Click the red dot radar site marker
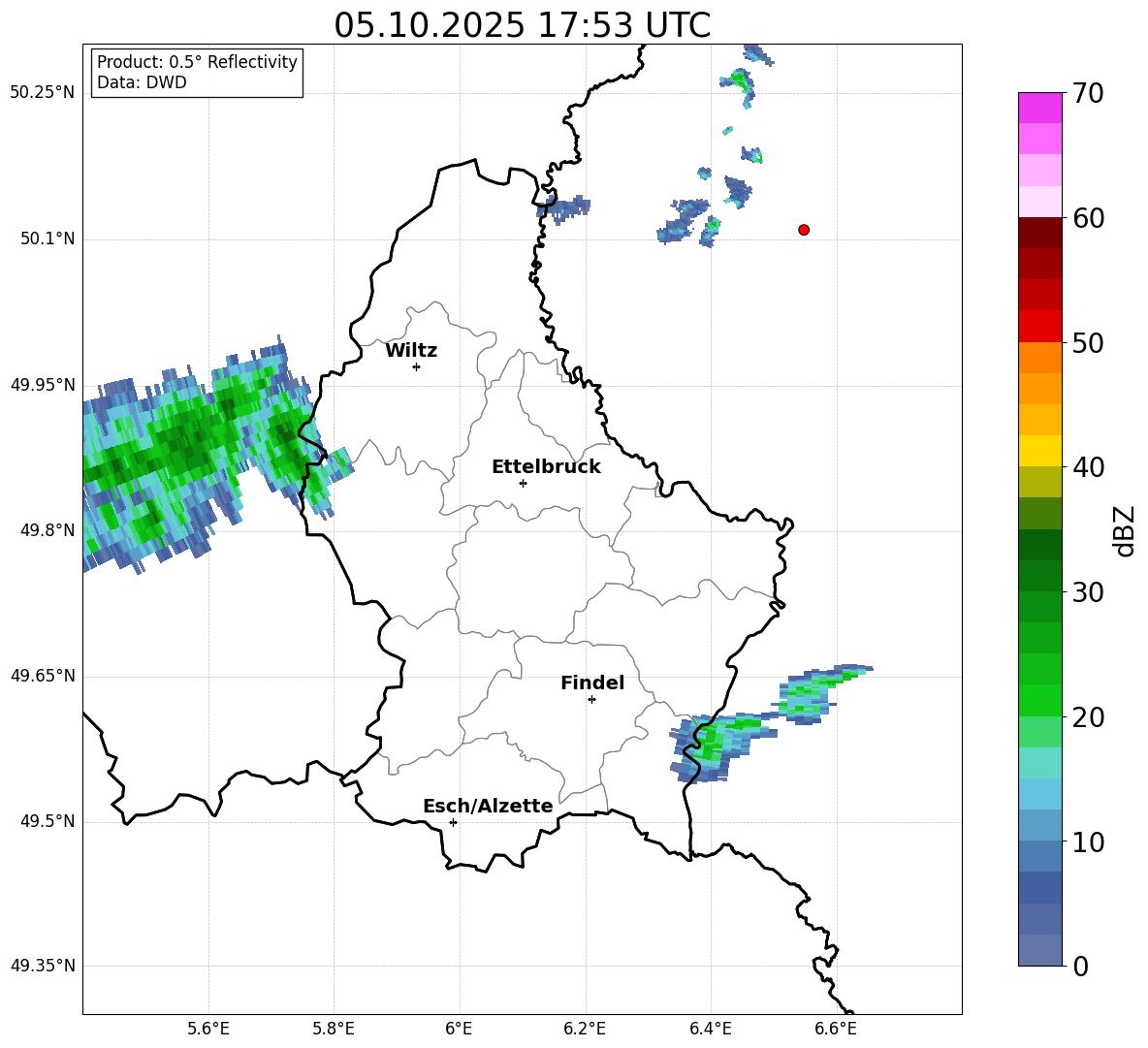The width and height of the screenshot is (1148, 1048). [804, 230]
